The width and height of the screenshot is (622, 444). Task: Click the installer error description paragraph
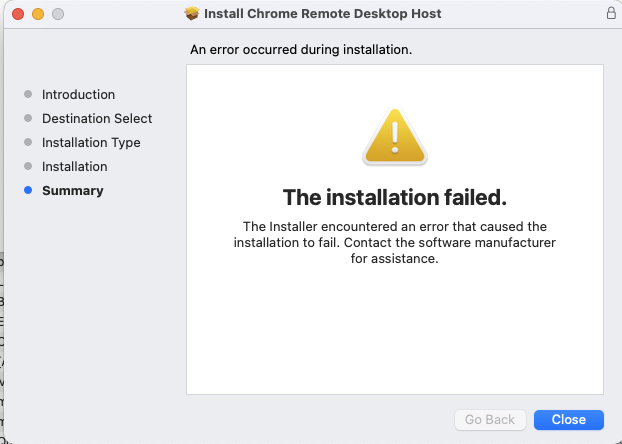395,242
